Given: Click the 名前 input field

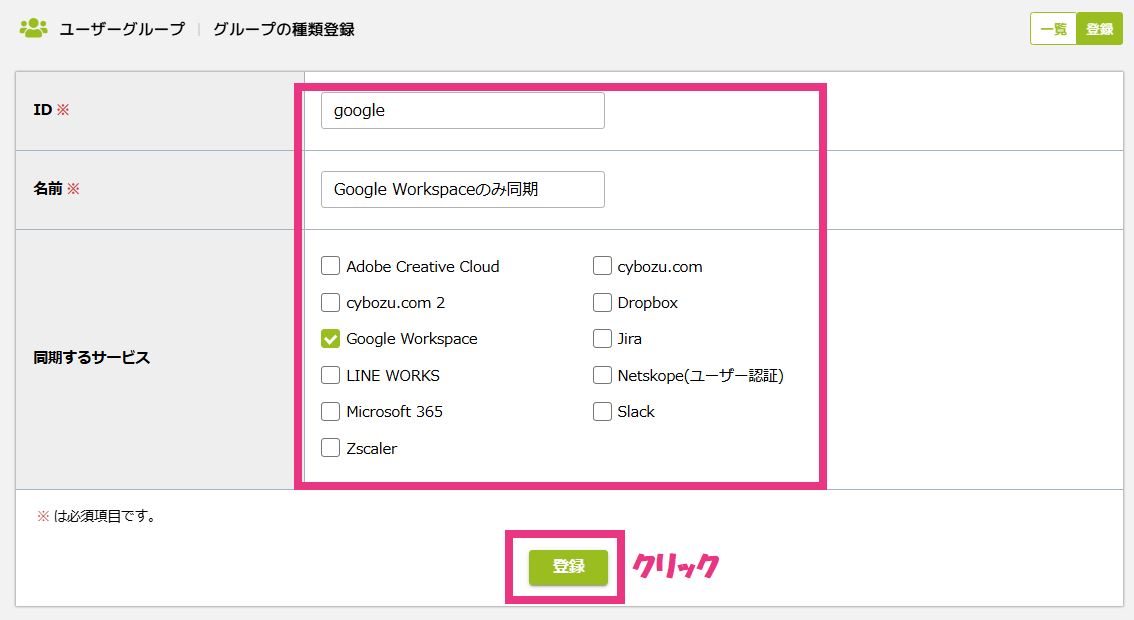Looking at the screenshot, I should [463, 190].
